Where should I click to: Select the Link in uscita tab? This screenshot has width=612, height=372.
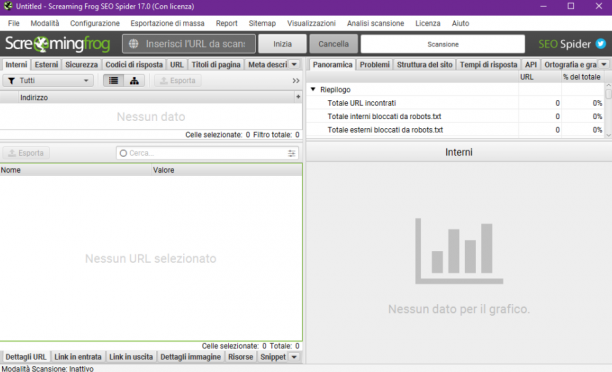point(131,357)
